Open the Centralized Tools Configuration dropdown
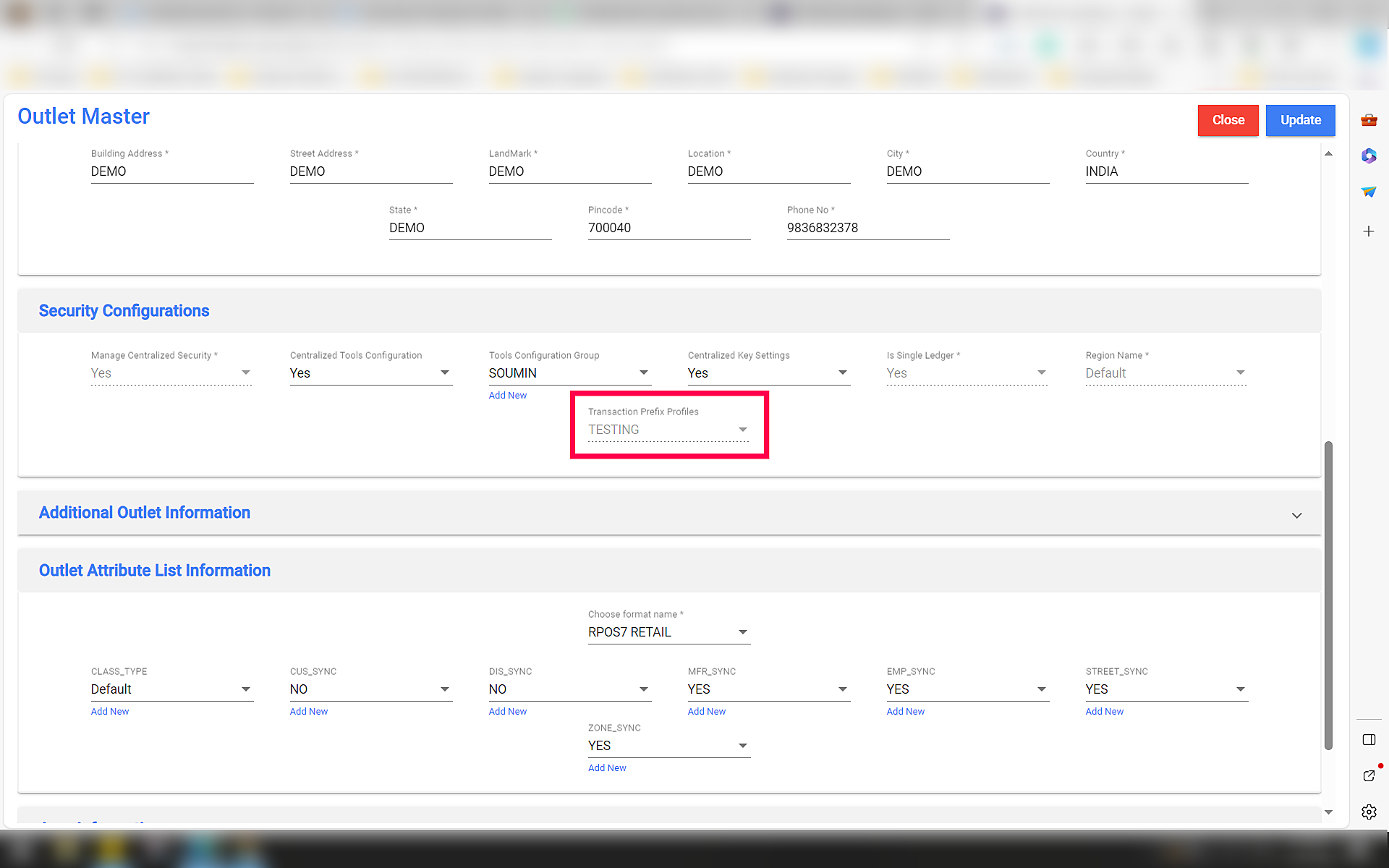The width and height of the screenshot is (1389, 868). (x=443, y=373)
